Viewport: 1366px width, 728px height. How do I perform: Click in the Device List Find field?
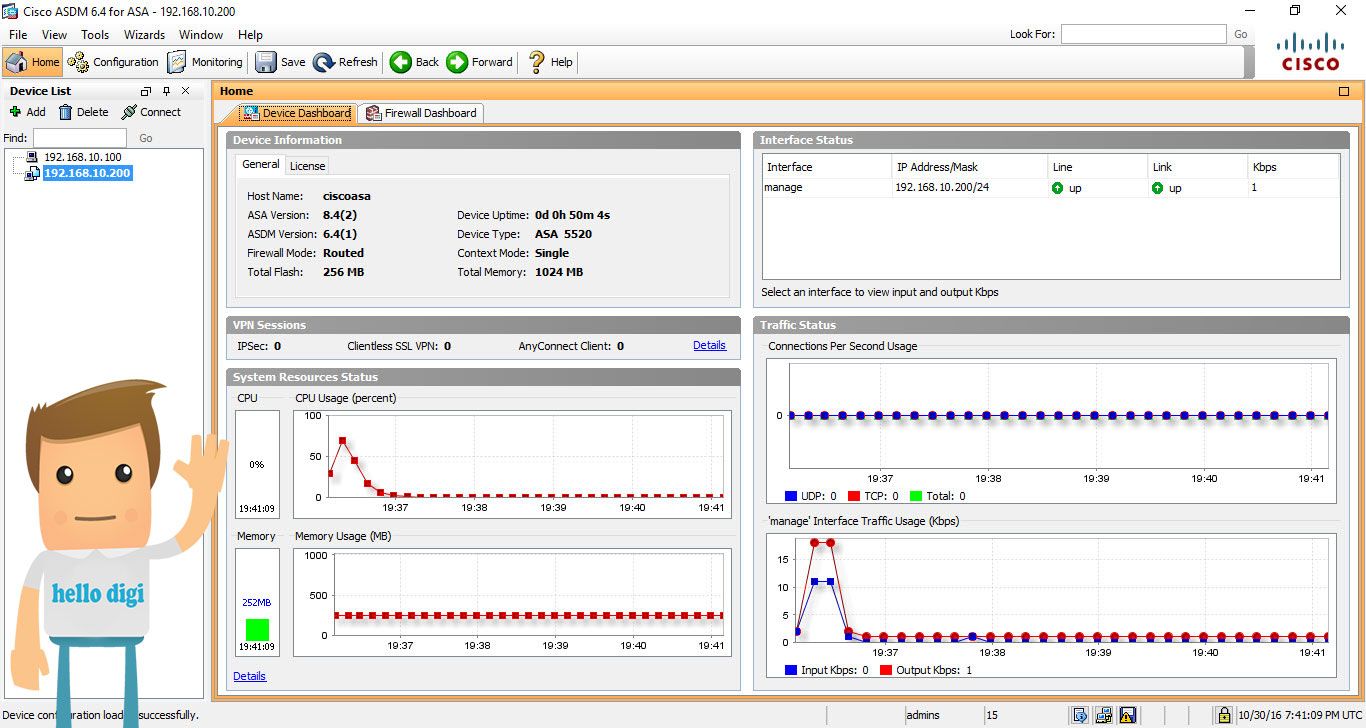(80, 138)
